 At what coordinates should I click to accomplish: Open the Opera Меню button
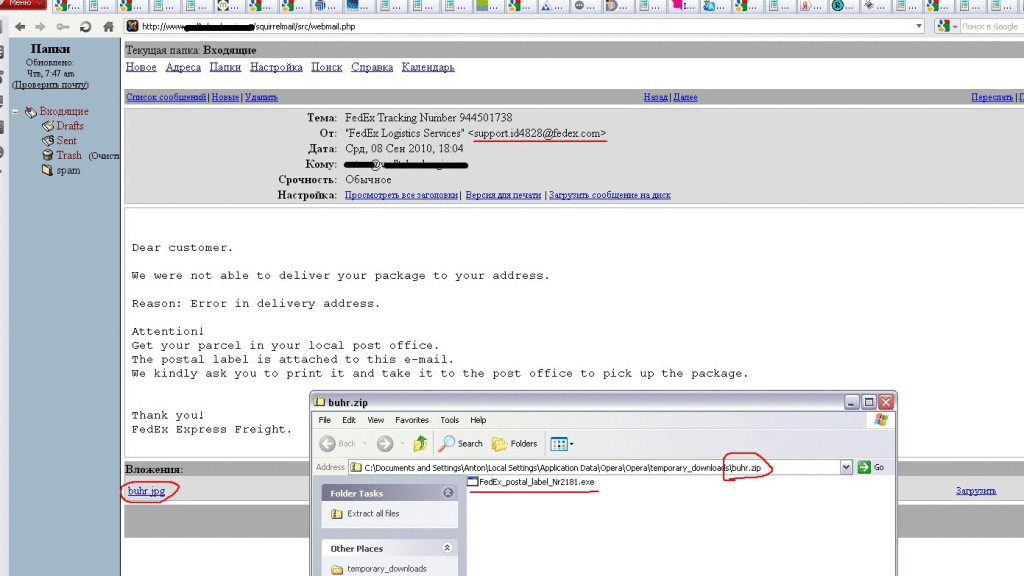[x=23, y=4]
